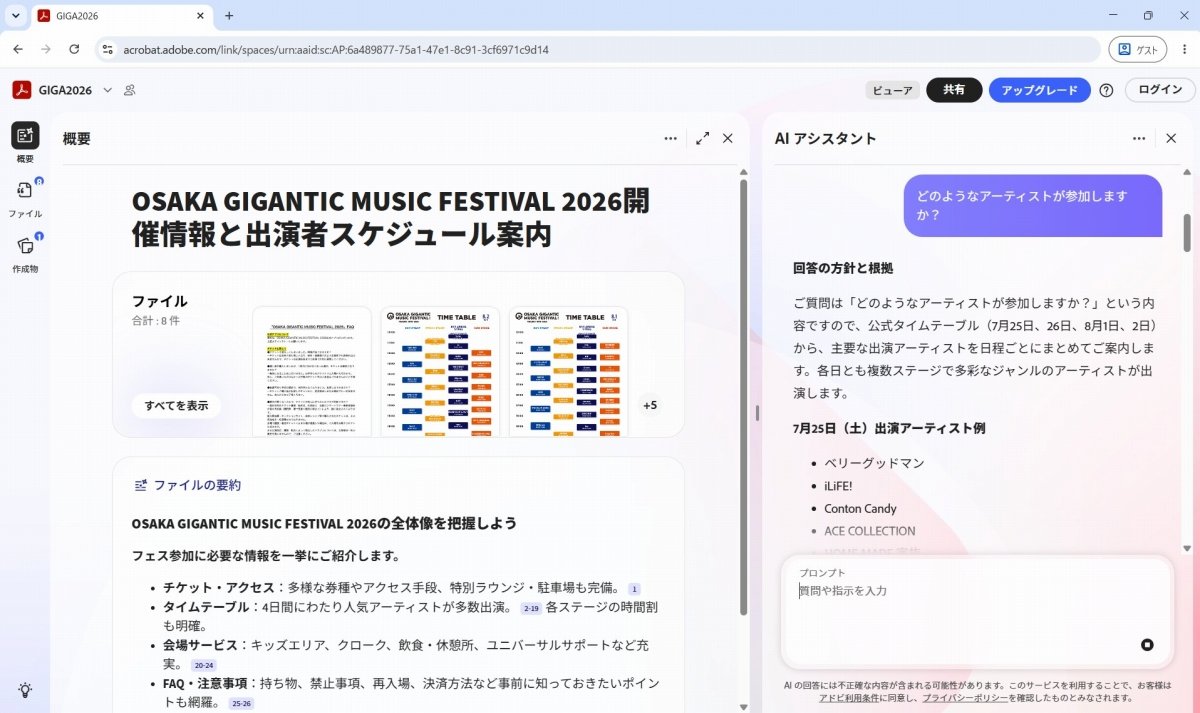Open the tab search dropdown arrow

pos(15,16)
